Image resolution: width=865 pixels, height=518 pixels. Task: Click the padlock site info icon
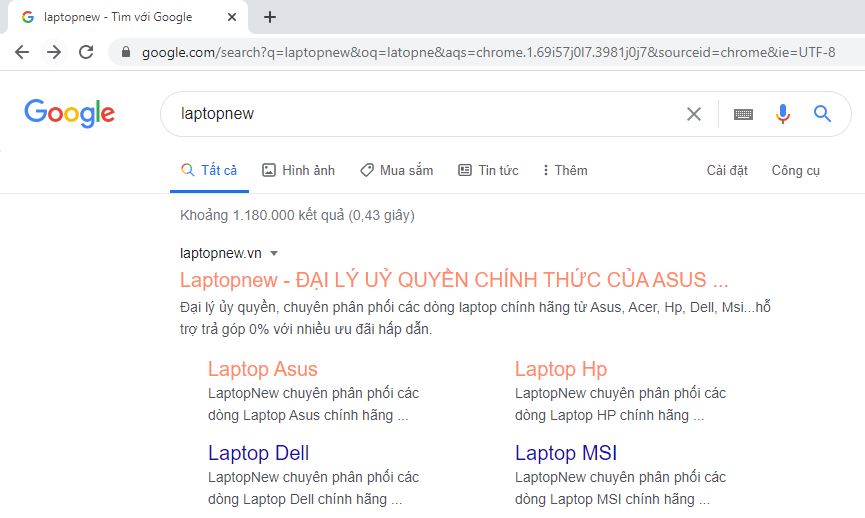126,52
